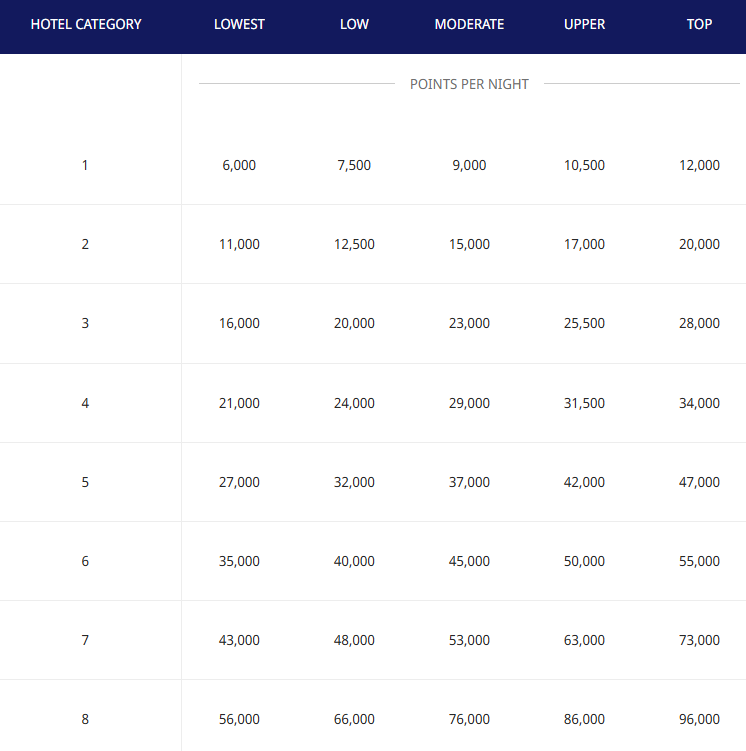The image size is (746, 751).
Task: Click 20,000 in the category 3 row
Action: point(354,323)
